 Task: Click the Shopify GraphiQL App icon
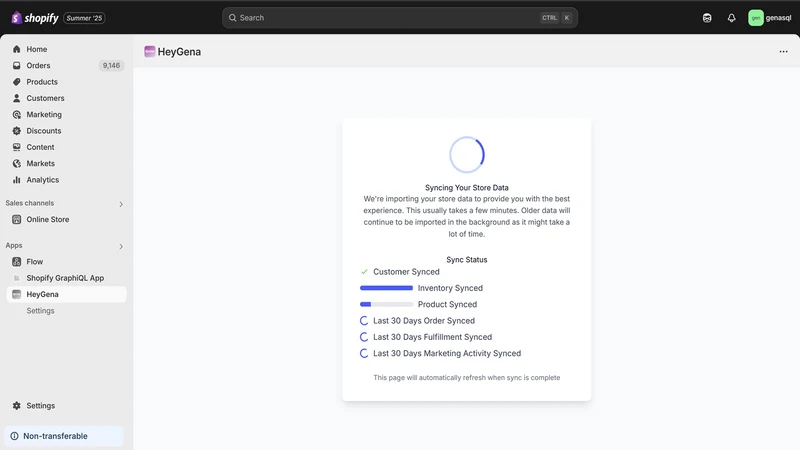point(16,278)
